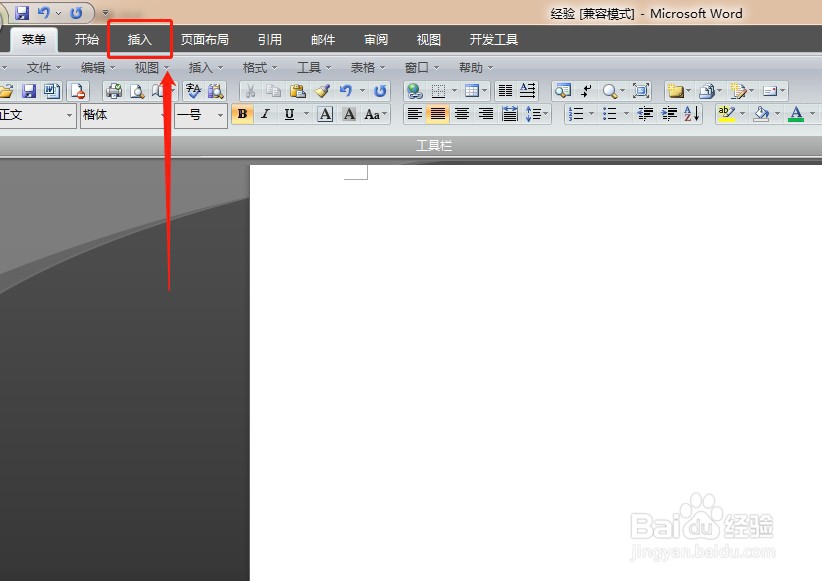Click the Save icon in the menu toolbar
This screenshot has width=822, height=581.
coord(29,91)
